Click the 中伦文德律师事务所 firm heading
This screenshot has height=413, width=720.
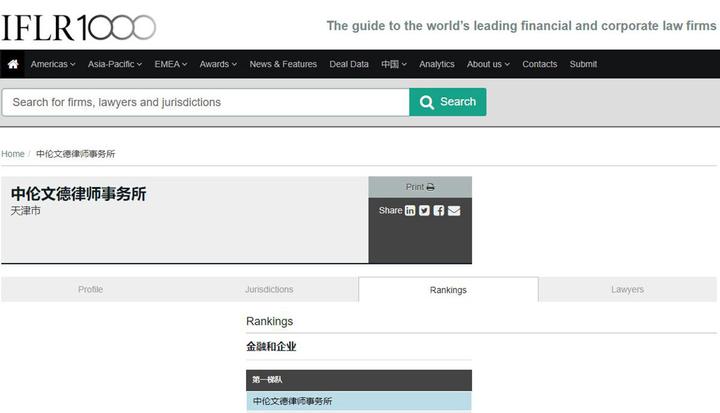[x=78, y=194]
